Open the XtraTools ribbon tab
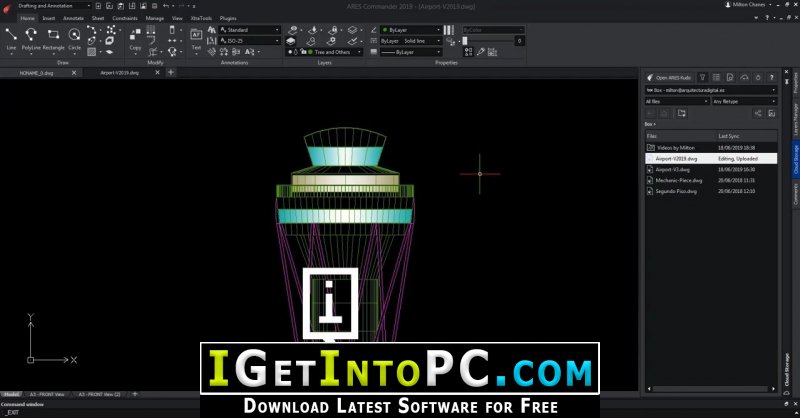Image resolution: width=800 pixels, height=418 pixels. (201, 18)
